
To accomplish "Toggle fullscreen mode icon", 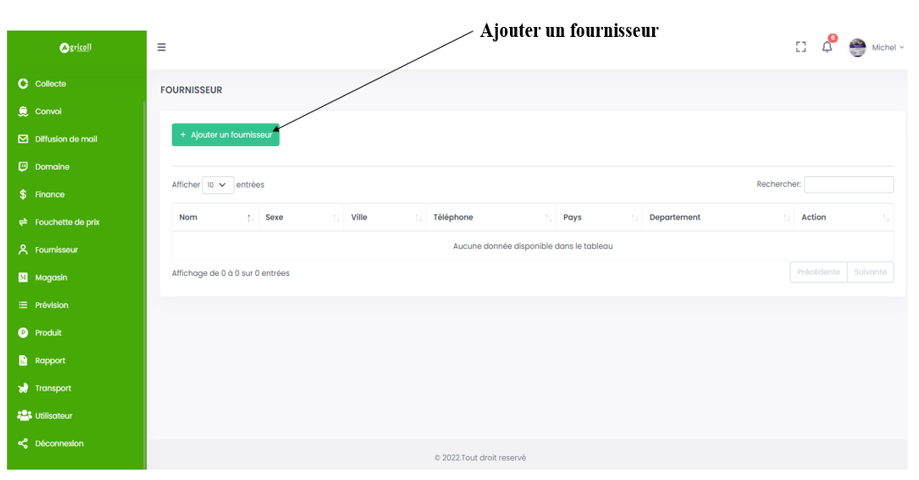I will tap(800, 47).
